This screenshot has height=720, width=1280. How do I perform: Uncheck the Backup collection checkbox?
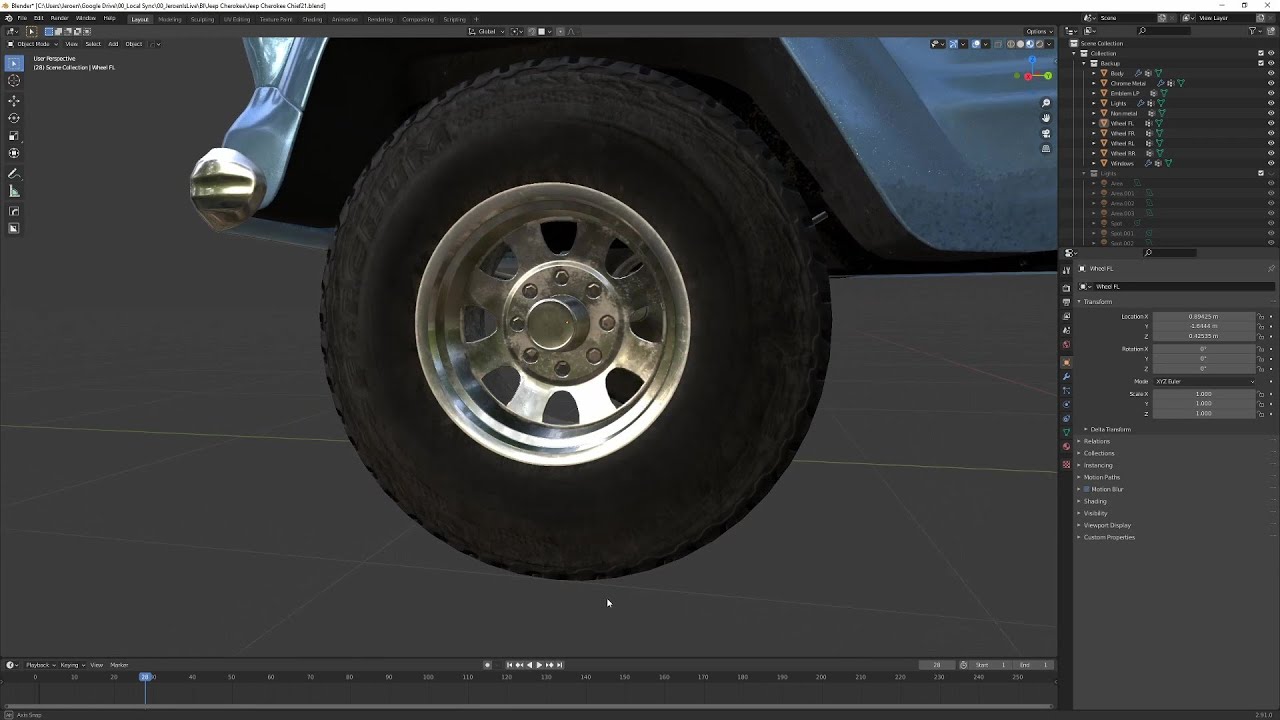1260,63
